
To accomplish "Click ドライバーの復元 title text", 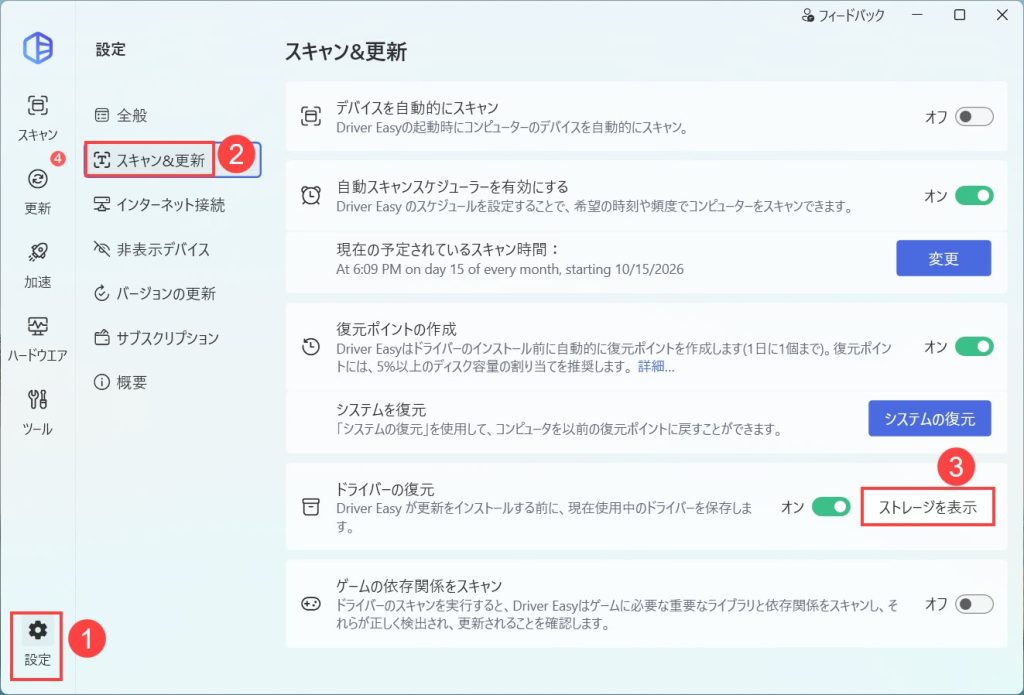I will coord(385,489).
